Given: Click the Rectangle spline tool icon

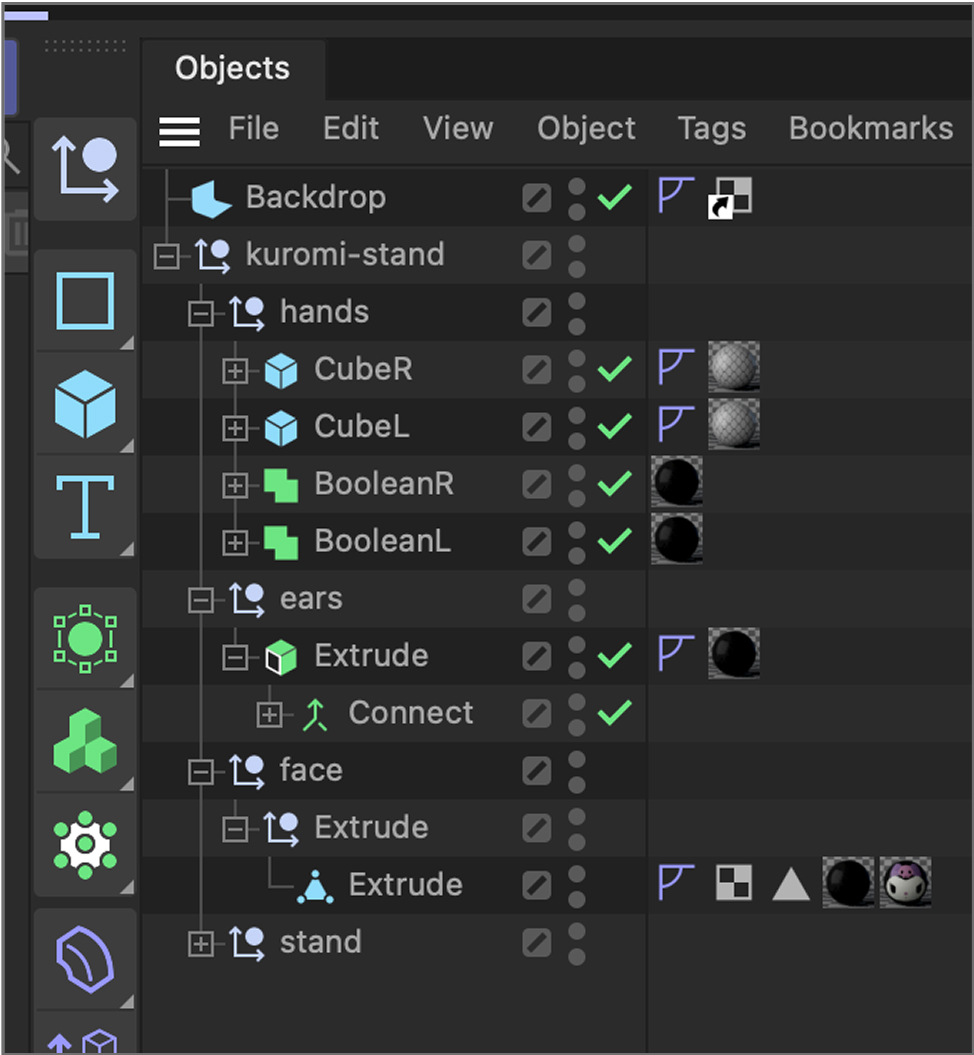Looking at the screenshot, I should 85,299.
